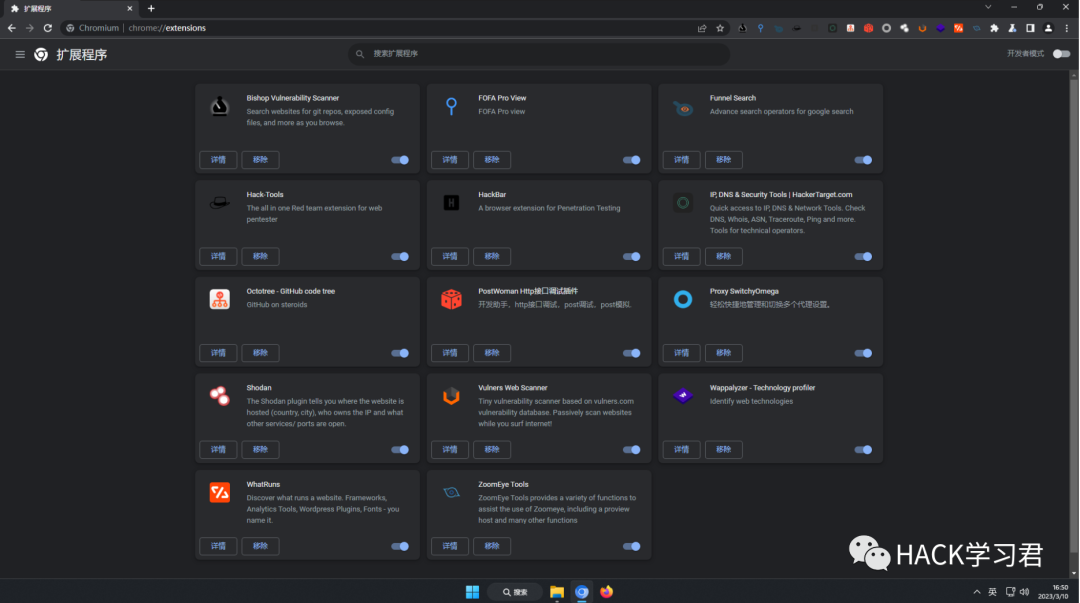Viewport: 1080px width, 603px height.
Task: Bookmark this page with the star
Action: pyautogui.click(x=720, y=28)
